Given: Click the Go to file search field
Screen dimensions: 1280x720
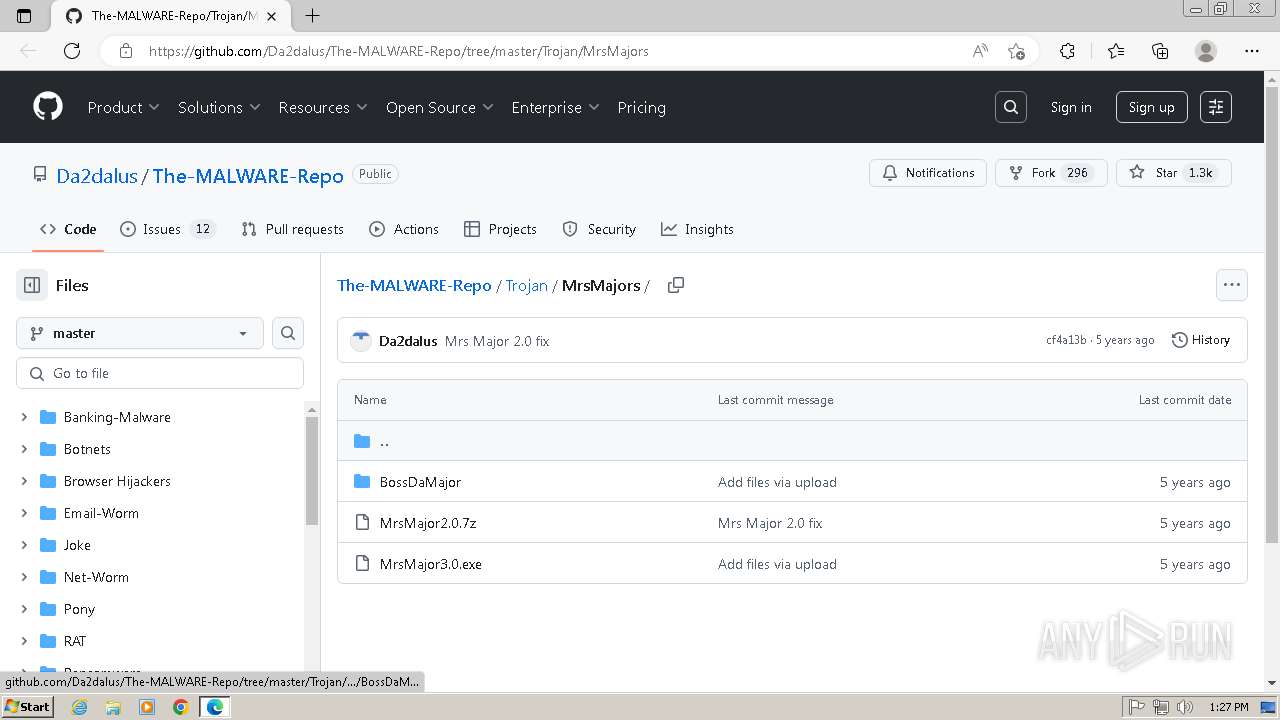Looking at the screenshot, I should click(x=160, y=373).
